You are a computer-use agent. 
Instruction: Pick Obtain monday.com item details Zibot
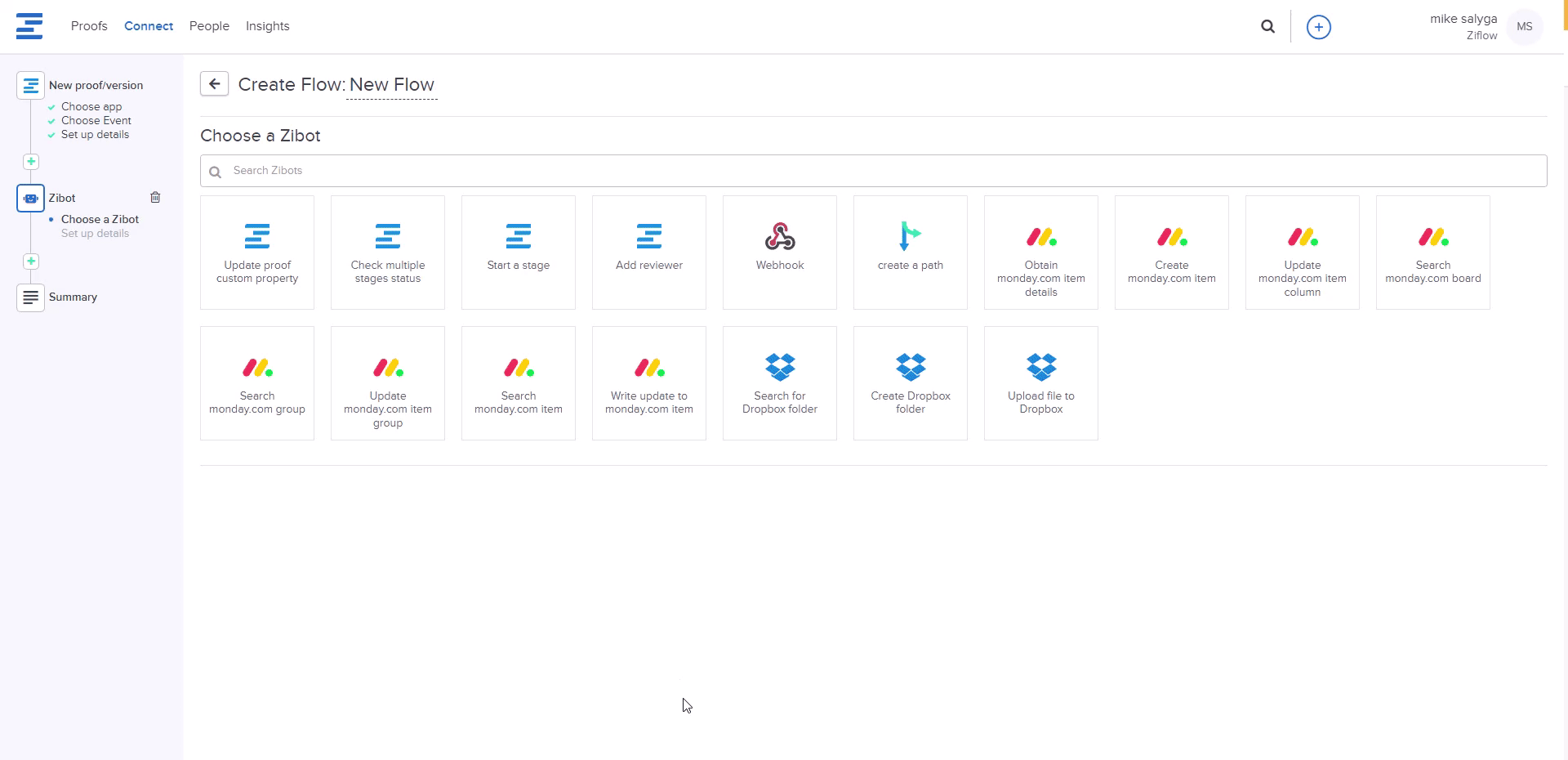[1041, 253]
